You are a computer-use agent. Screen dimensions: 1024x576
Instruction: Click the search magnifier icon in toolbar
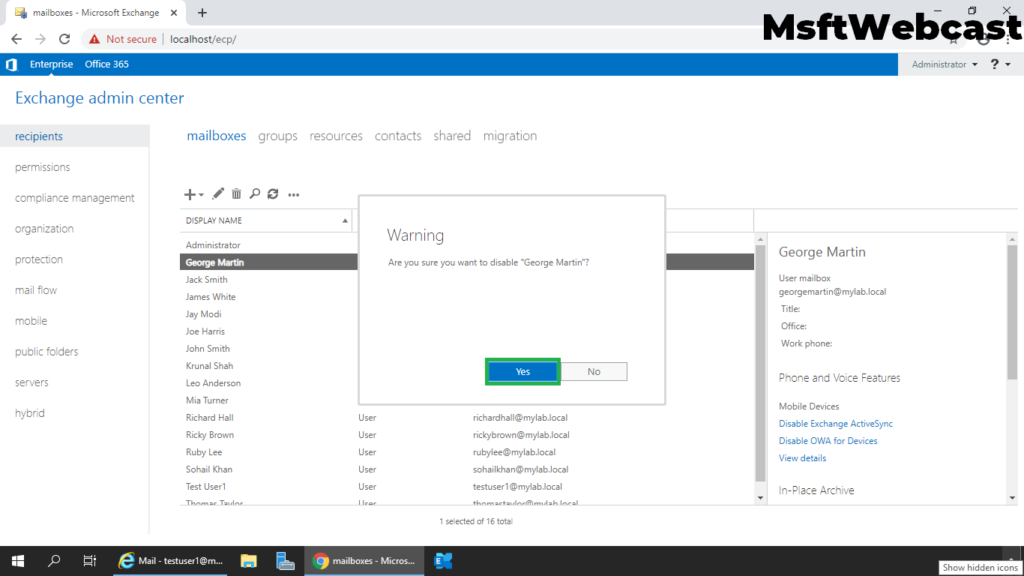point(255,194)
